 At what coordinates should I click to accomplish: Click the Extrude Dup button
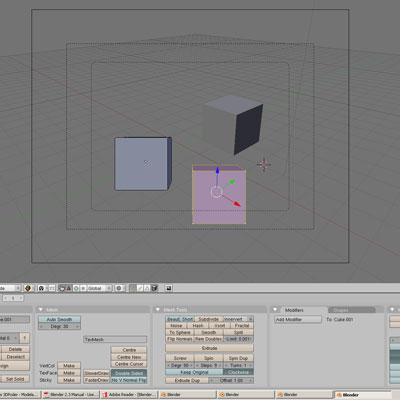pyautogui.click(x=187, y=380)
